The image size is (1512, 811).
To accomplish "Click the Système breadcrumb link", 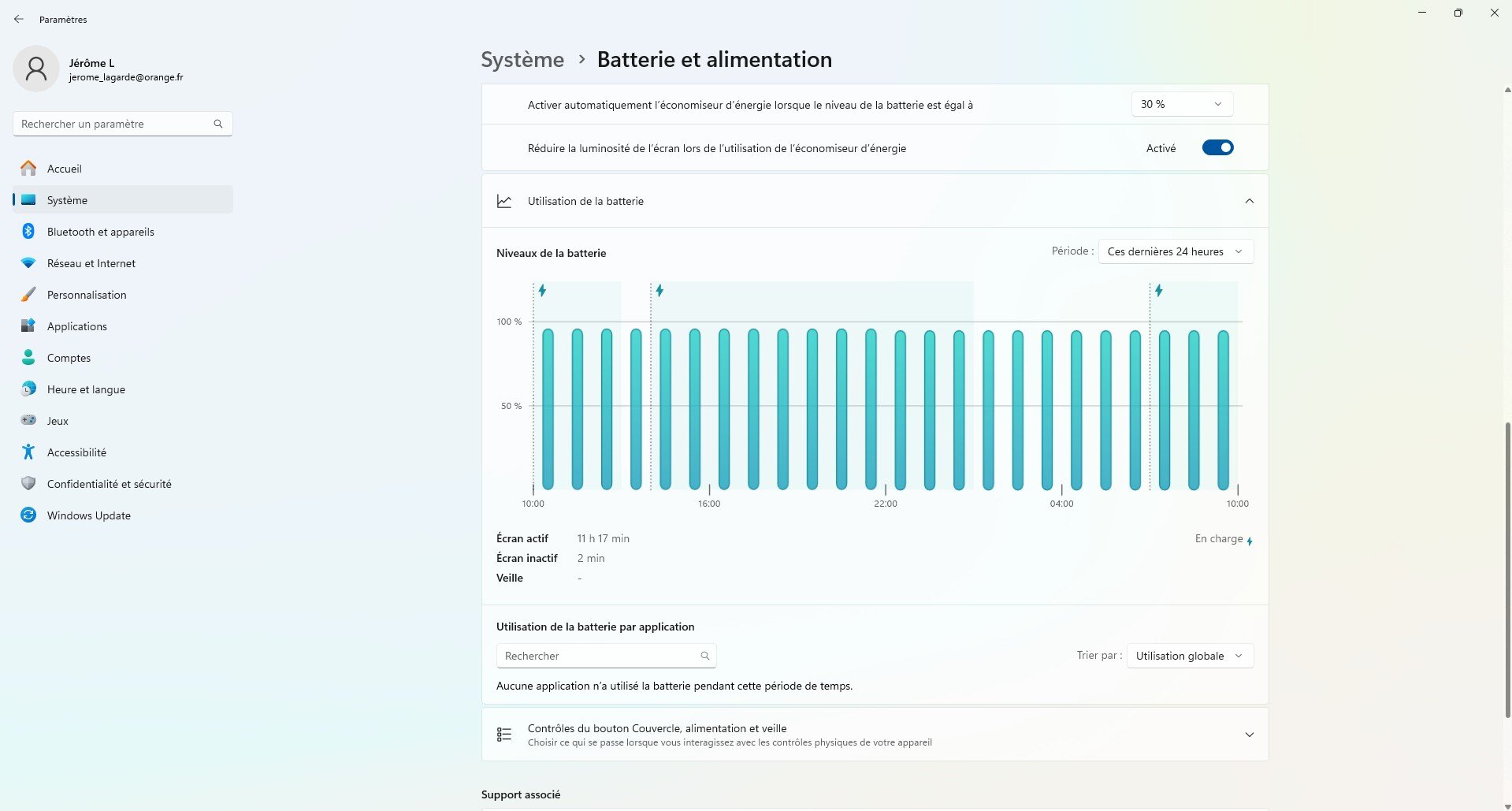I will coord(522,60).
